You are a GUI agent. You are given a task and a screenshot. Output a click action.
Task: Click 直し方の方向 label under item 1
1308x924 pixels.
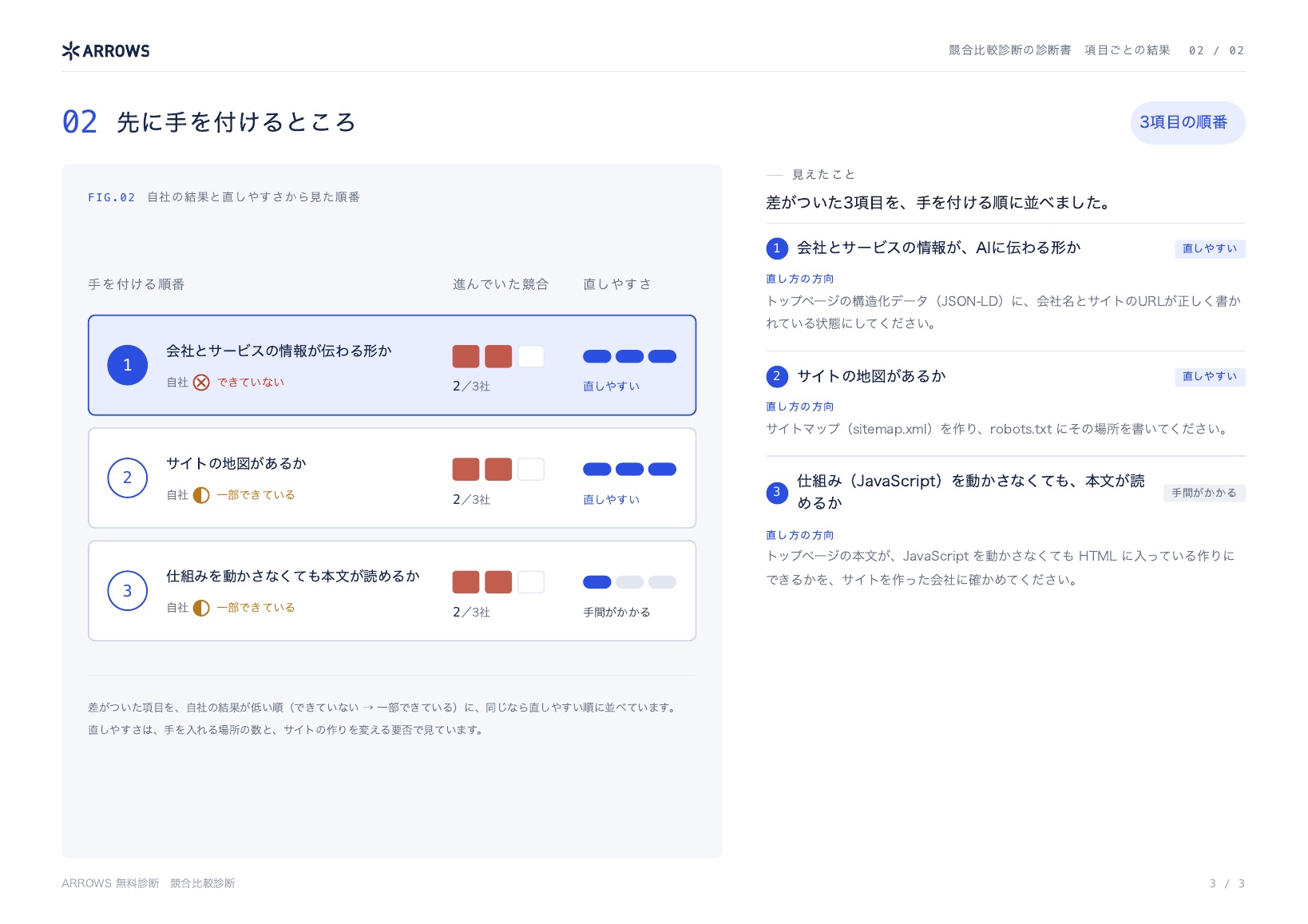coord(800,279)
